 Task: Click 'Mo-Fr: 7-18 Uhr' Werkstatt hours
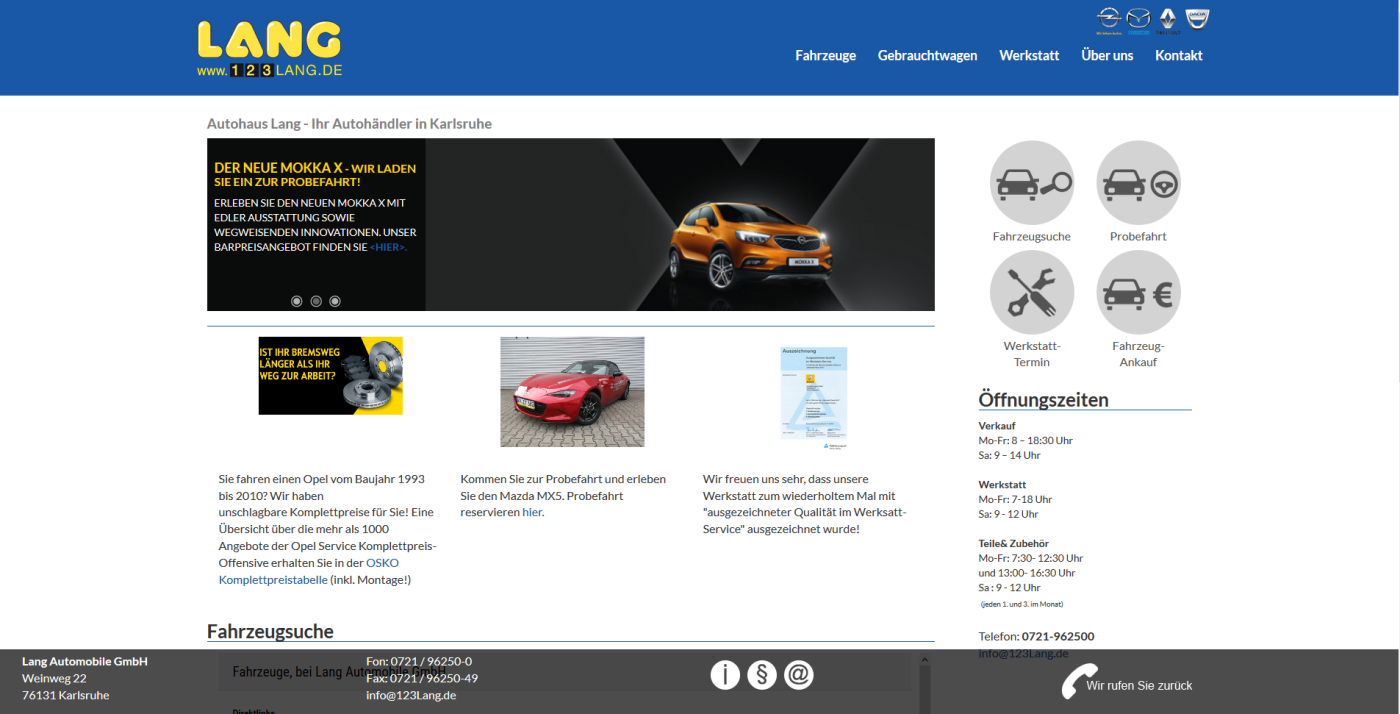[1015, 499]
